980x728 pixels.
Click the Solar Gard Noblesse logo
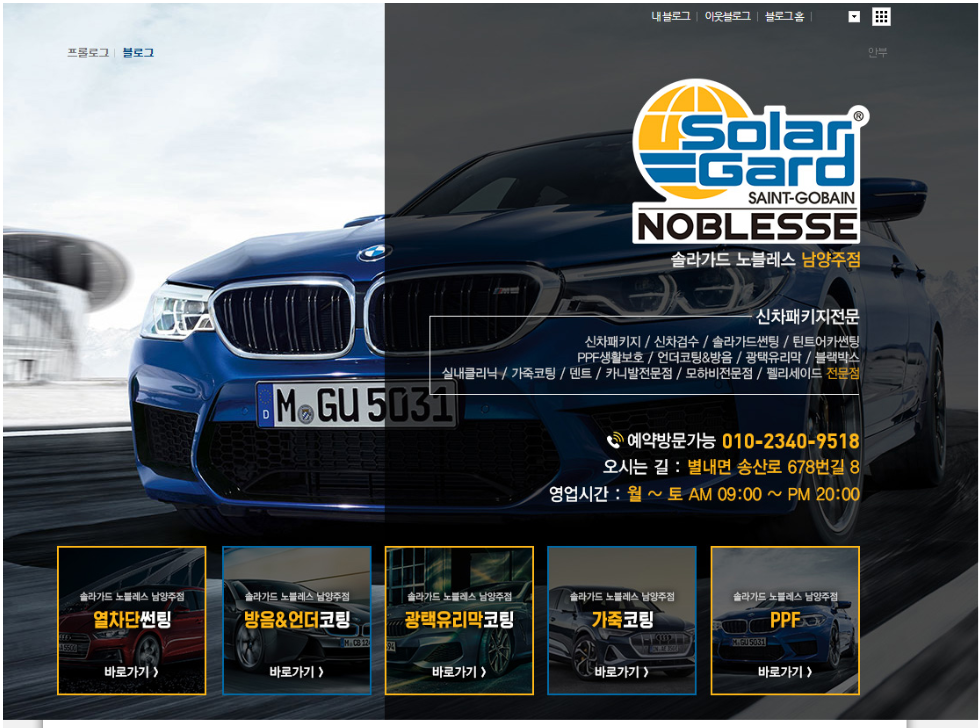[749, 161]
